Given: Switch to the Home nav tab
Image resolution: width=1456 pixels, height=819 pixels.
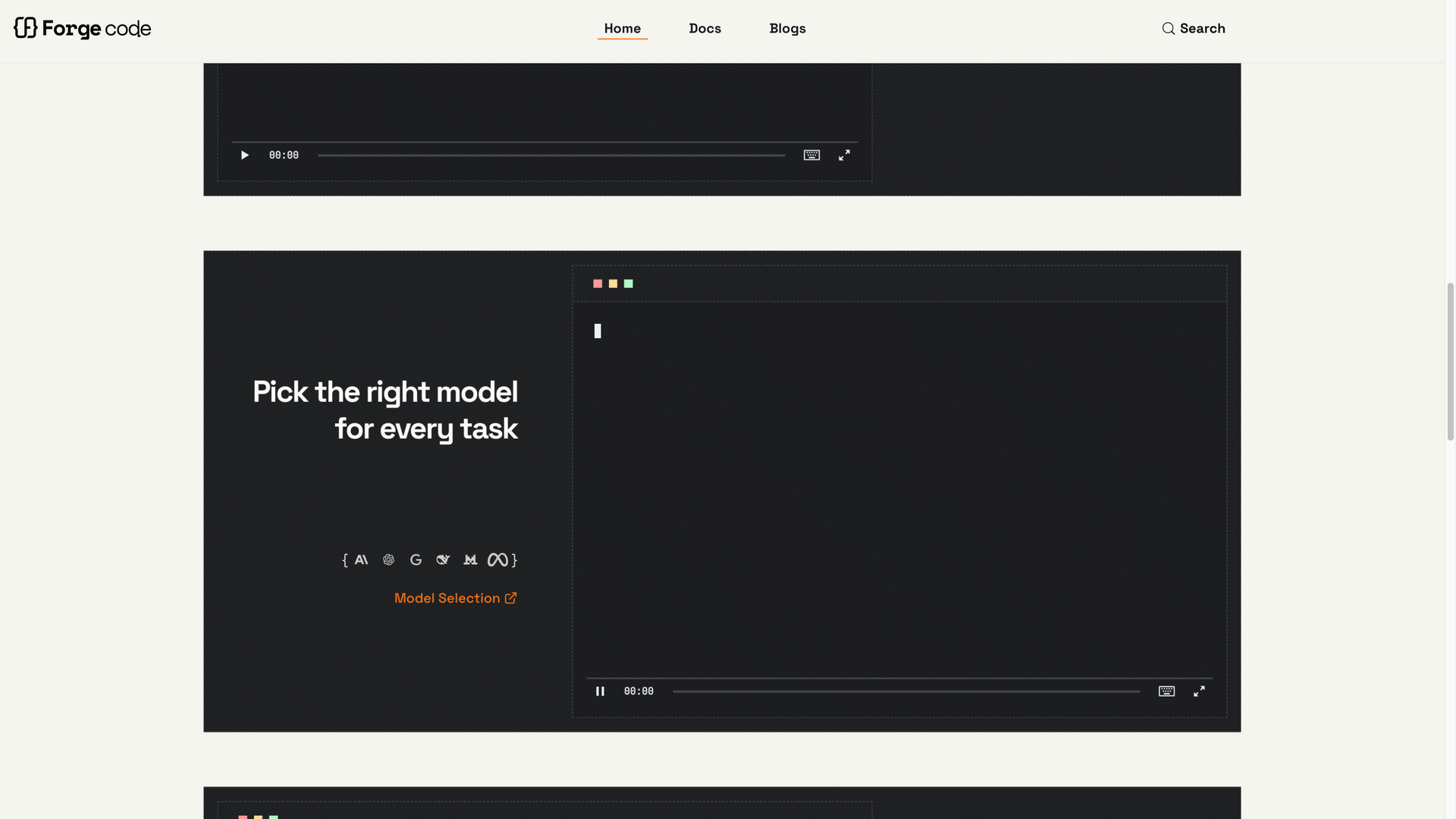Looking at the screenshot, I should (x=623, y=28).
